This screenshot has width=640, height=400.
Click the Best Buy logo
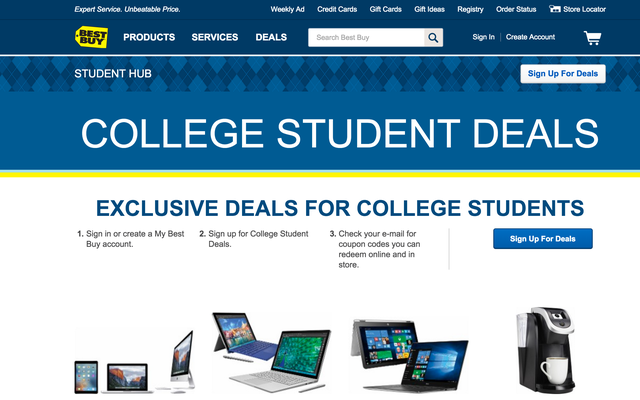[x=91, y=37]
